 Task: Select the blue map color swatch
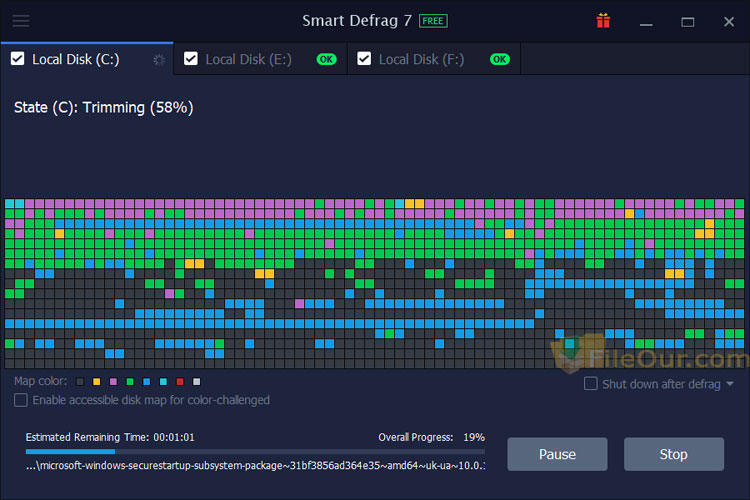pyautogui.click(x=146, y=382)
